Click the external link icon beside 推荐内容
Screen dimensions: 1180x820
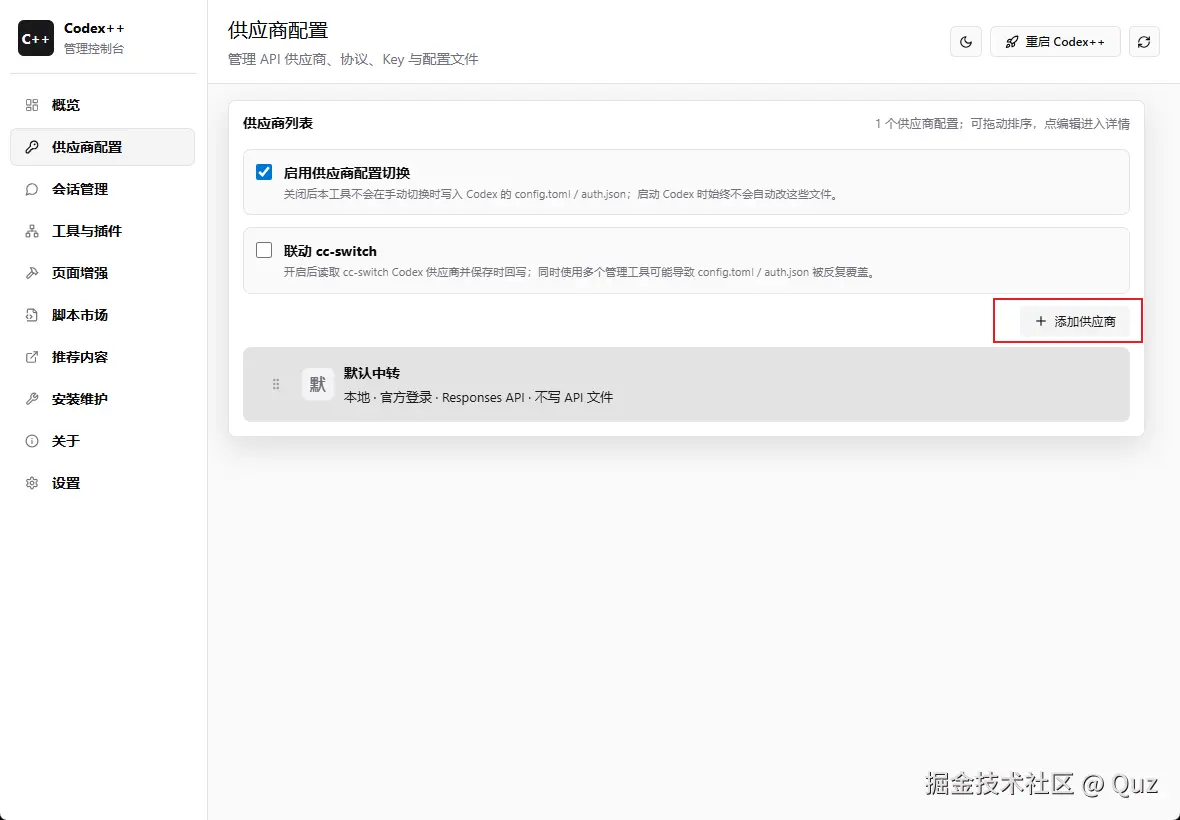pos(32,357)
